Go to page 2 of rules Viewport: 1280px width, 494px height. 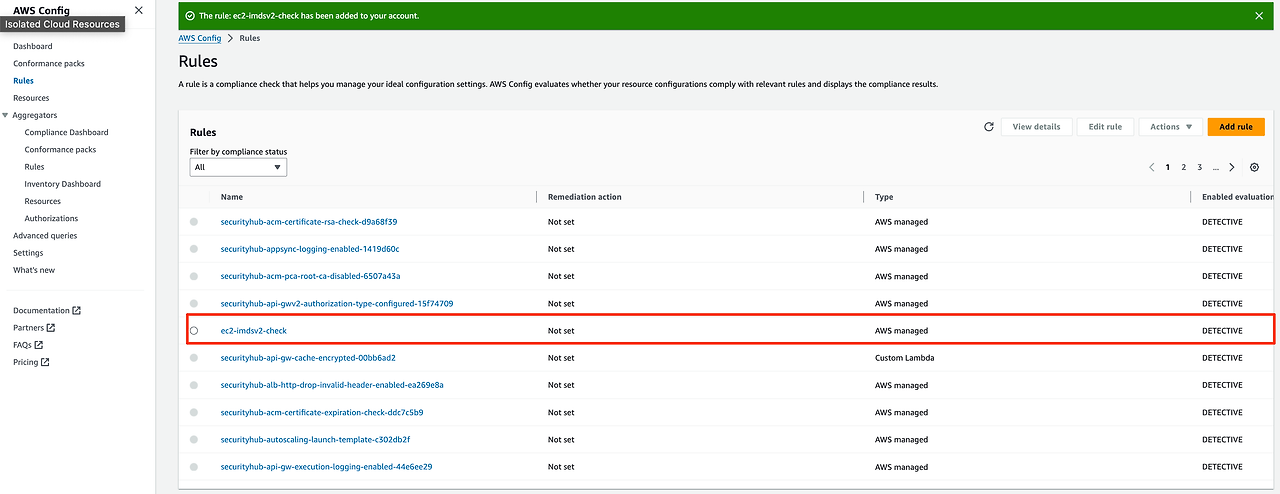coord(1184,167)
